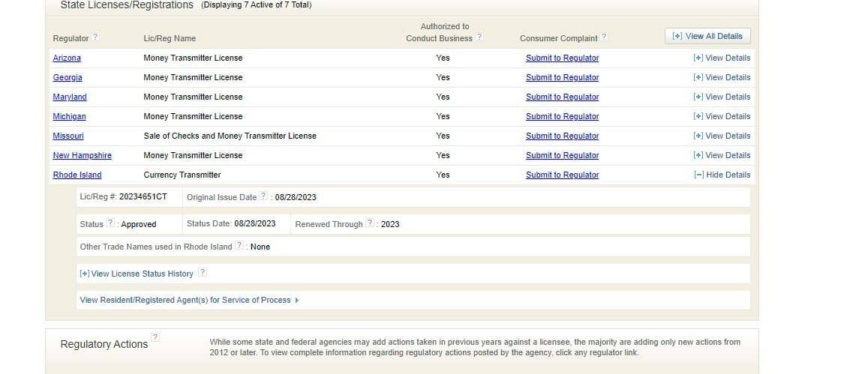This screenshot has width=850, height=374.
Task: Expand View License Status History
Action: (x=136, y=274)
